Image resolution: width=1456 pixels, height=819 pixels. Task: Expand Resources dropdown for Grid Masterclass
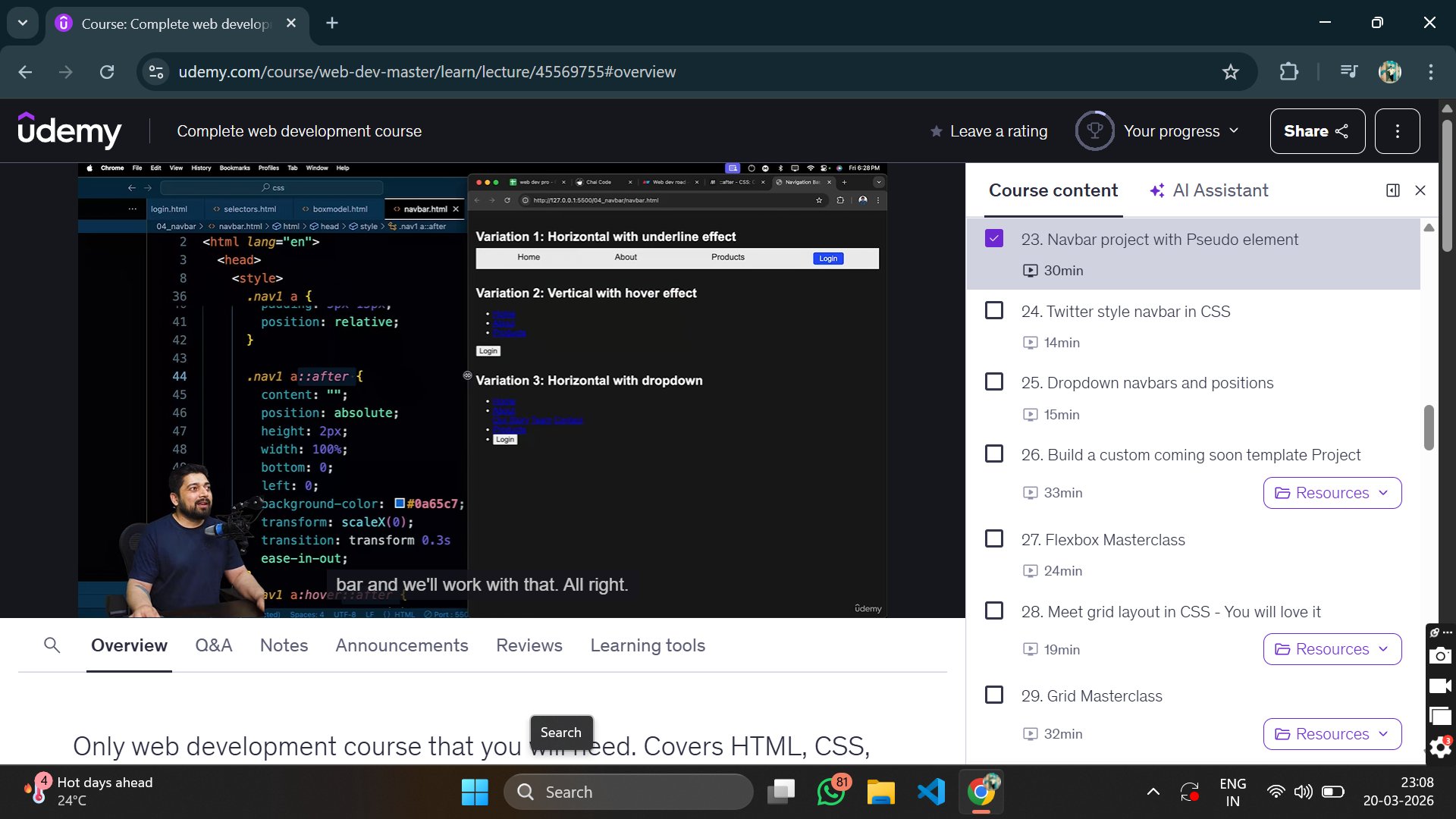[1332, 734]
